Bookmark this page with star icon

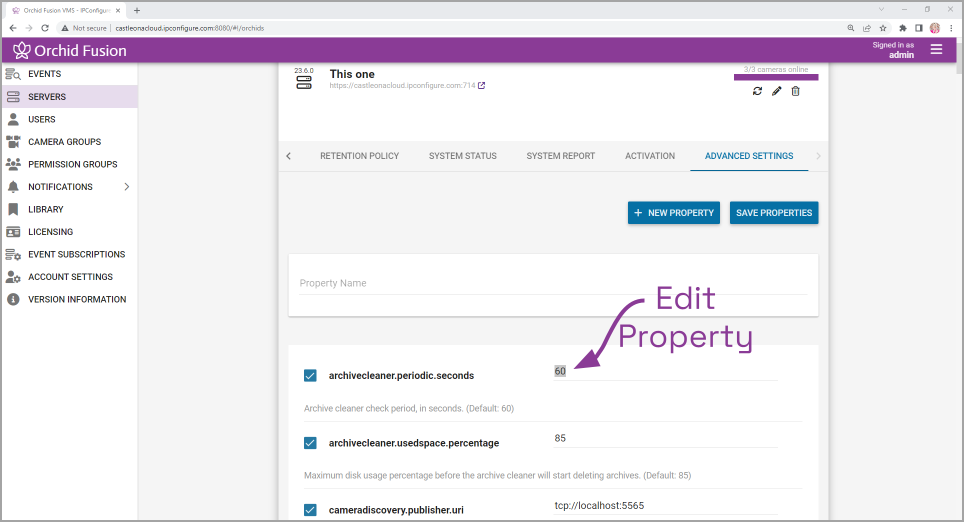(883, 28)
